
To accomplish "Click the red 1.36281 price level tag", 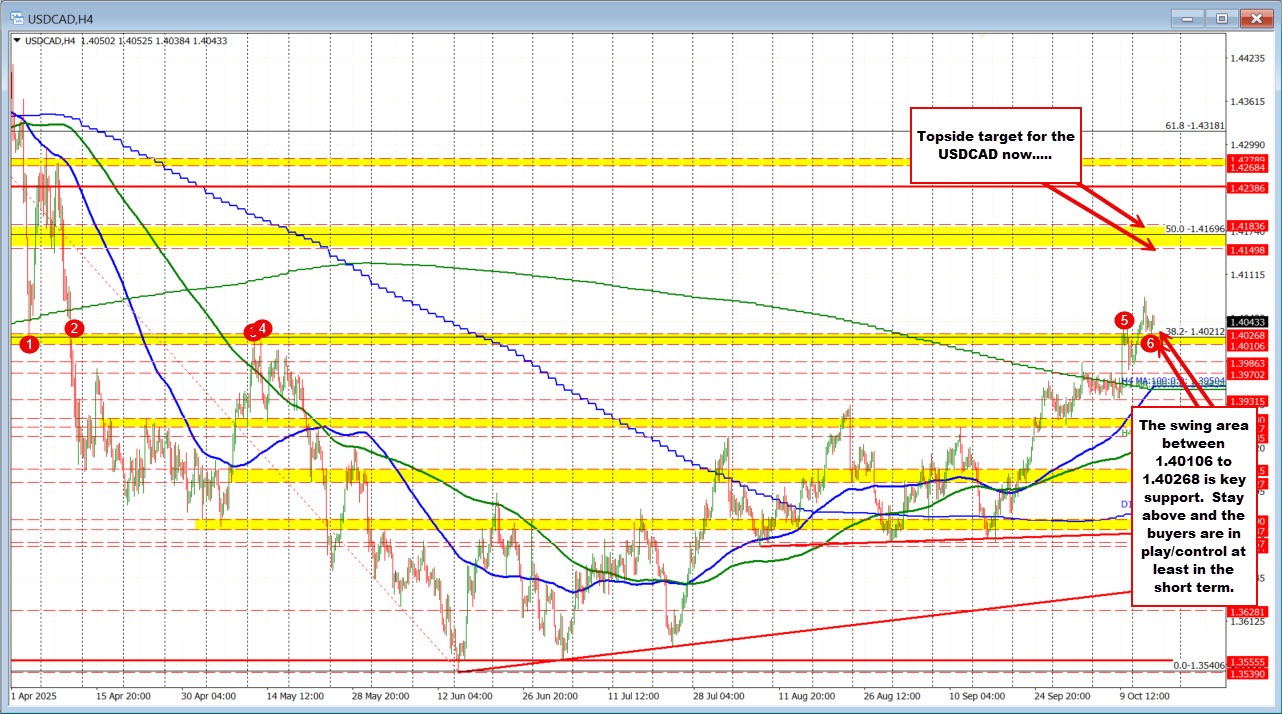I will pyautogui.click(x=1249, y=611).
